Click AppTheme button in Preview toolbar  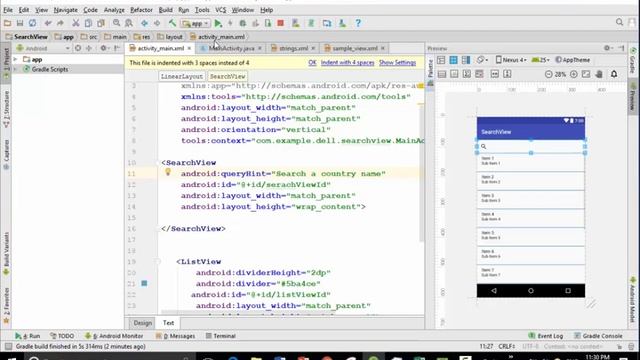(x=573, y=60)
